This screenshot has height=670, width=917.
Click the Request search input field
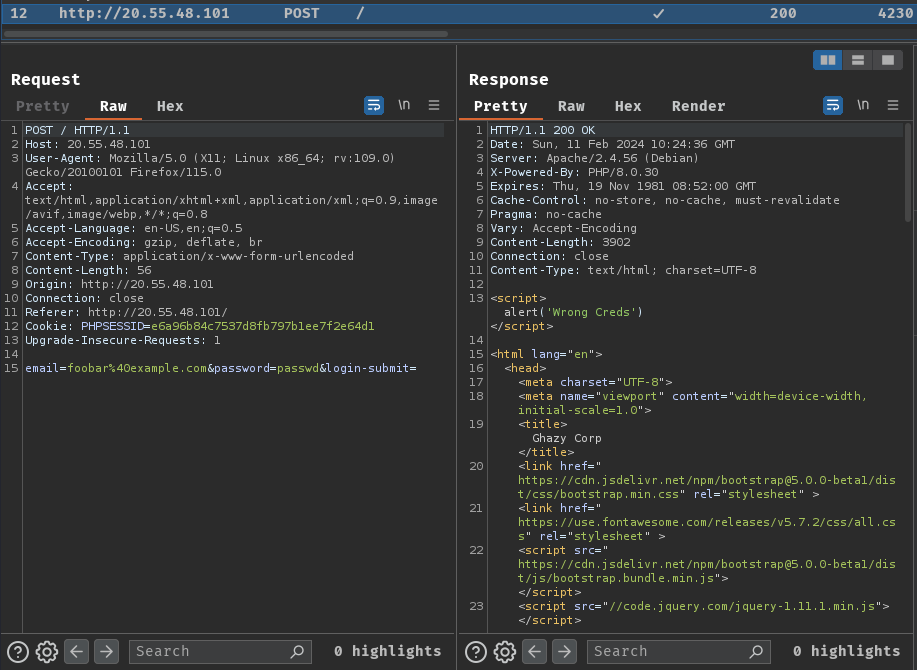tap(220, 651)
